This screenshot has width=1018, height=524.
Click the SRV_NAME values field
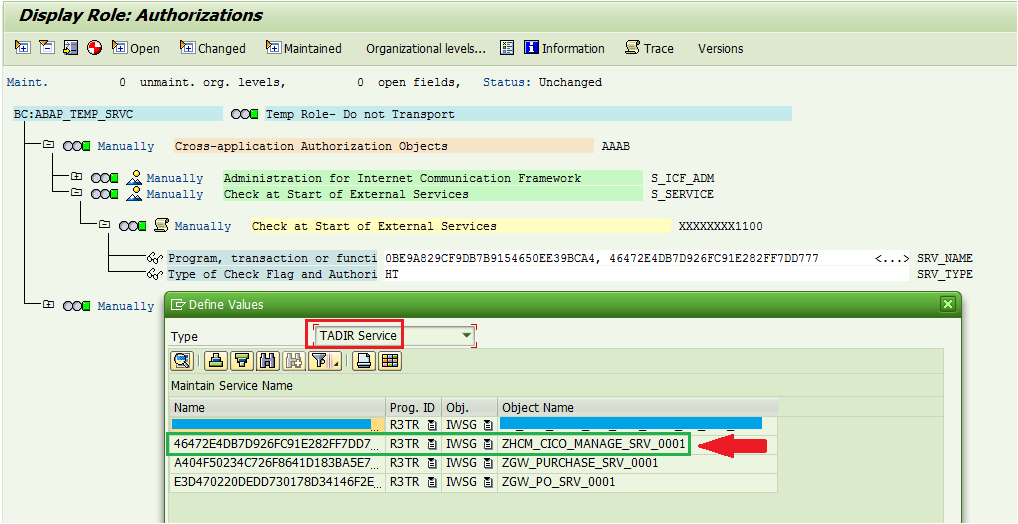click(x=647, y=258)
